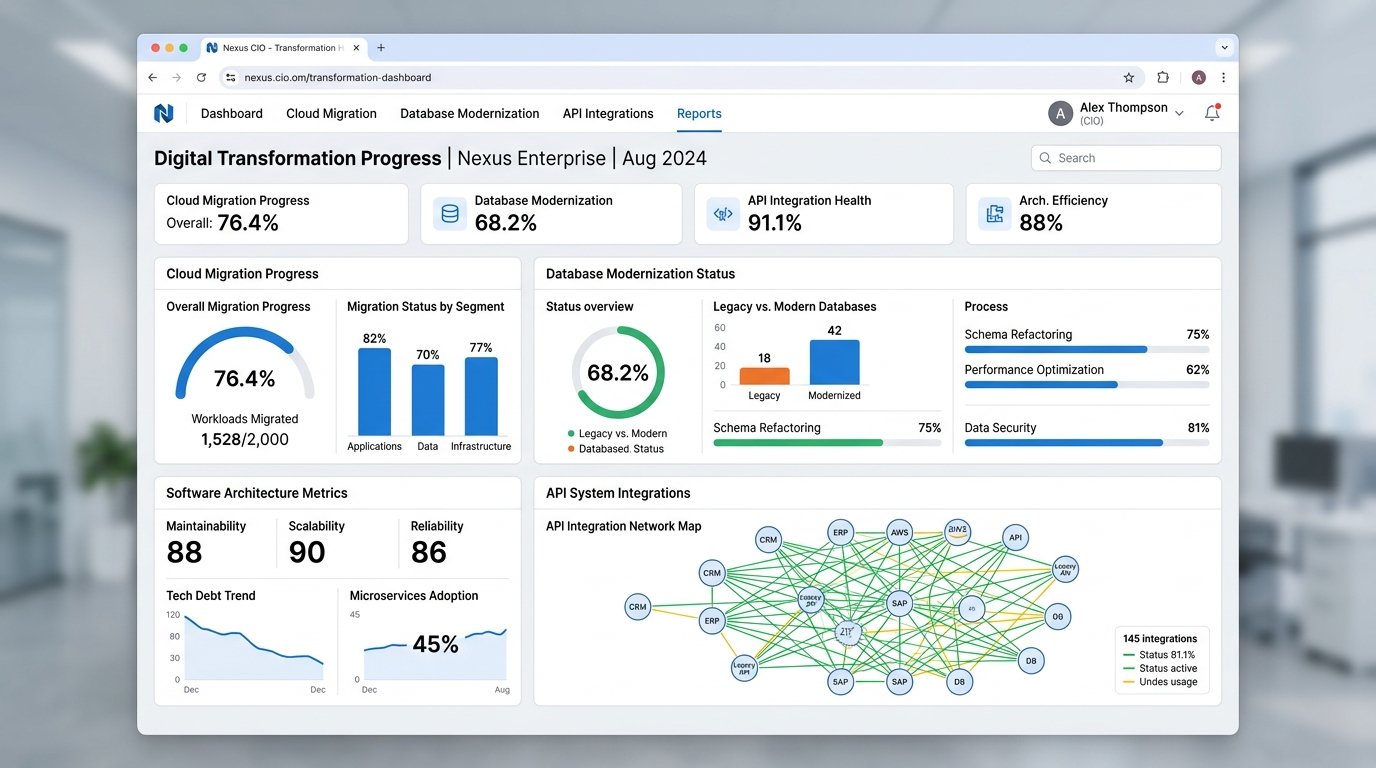
Task: Open the tab search dropdown arrow
Action: pyautogui.click(x=1224, y=47)
